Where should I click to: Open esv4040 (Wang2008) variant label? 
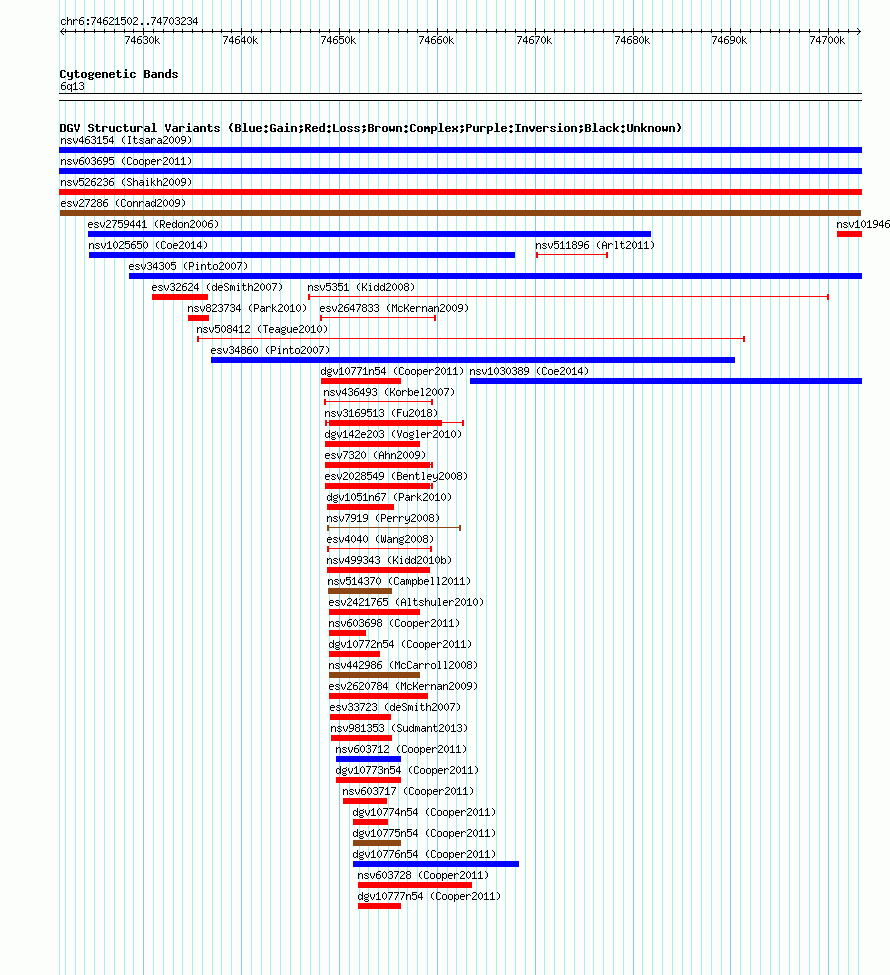380,540
